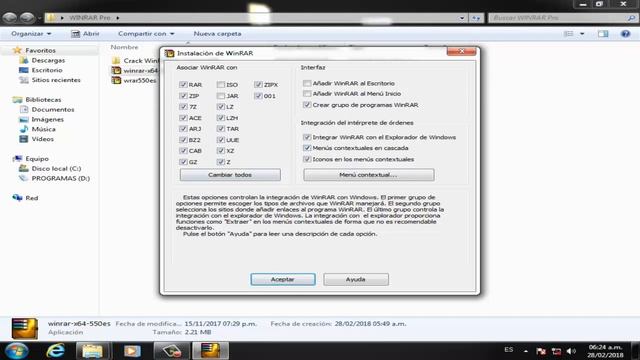The image size is (640, 360).
Task: Toggle the ZIP association checkbox
Action: coord(183,96)
